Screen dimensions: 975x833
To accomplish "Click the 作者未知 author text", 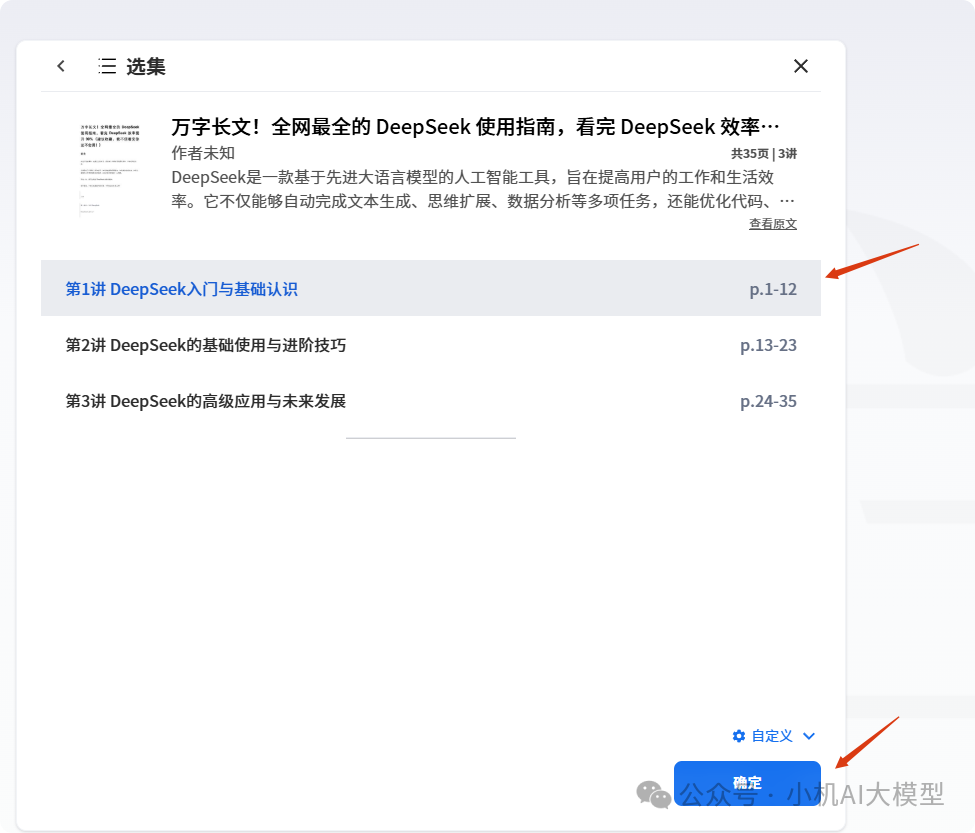I will (203, 153).
